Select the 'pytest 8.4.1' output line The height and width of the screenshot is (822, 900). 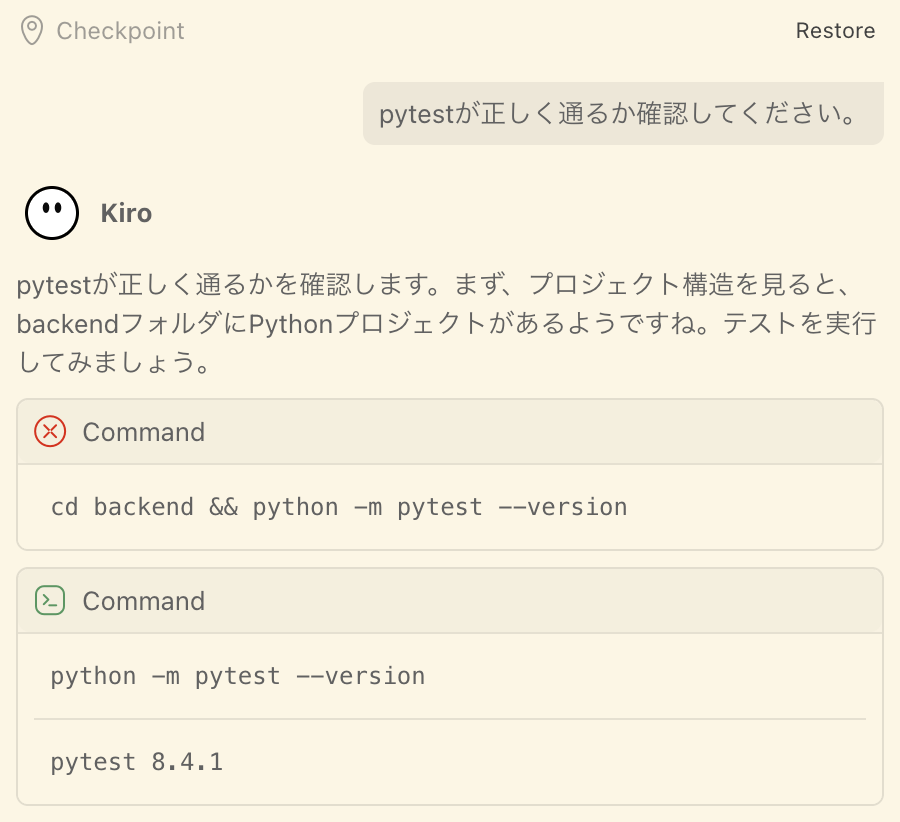pos(137,762)
